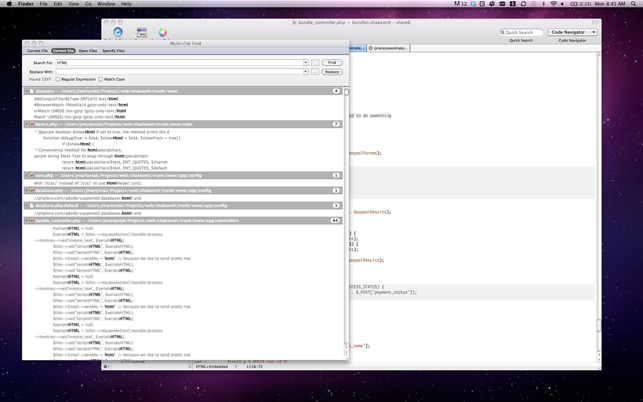Image resolution: width=643 pixels, height=402 pixels.
Task: Click the sync circular arrows menu bar icon
Action: 523,4
